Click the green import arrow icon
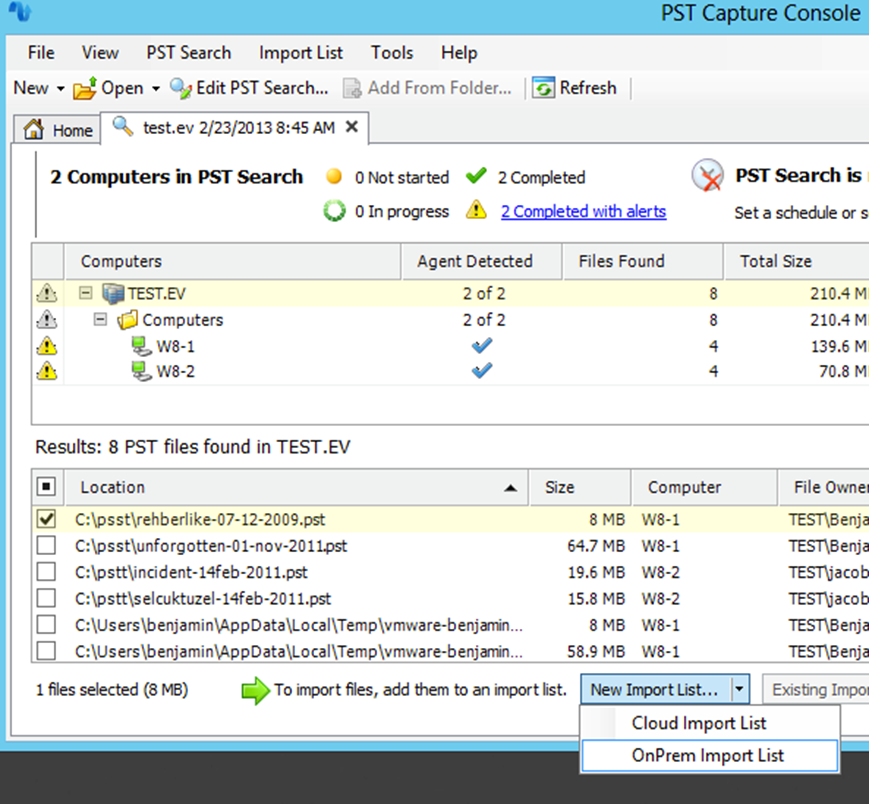The width and height of the screenshot is (869, 804). (255, 690)
